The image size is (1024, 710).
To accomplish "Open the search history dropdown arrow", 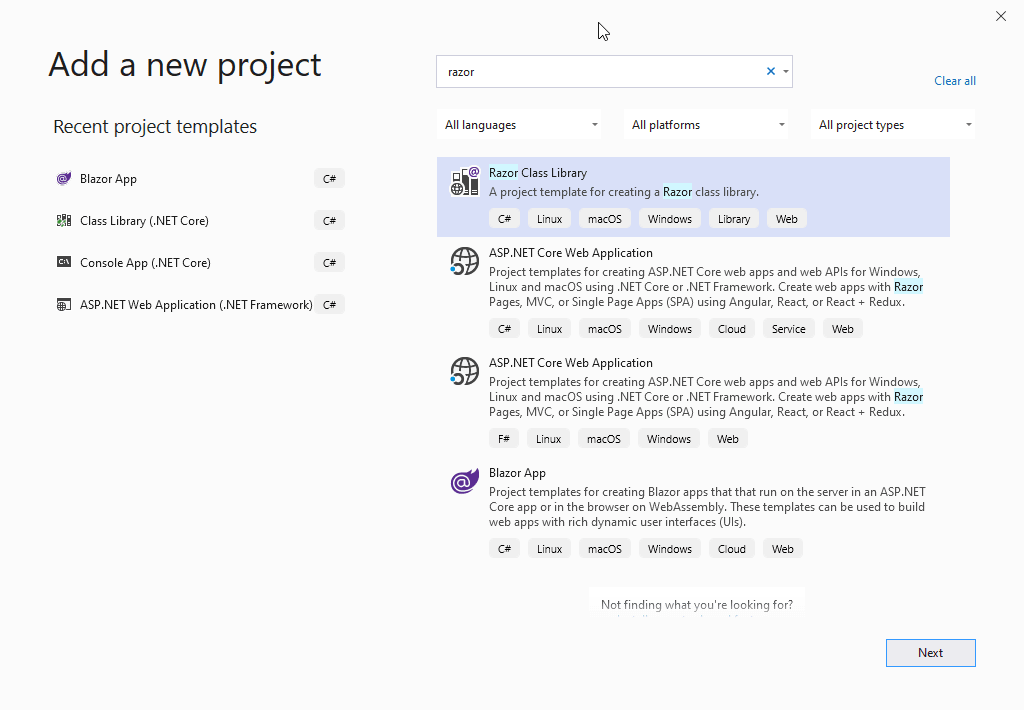I will 786,72.
